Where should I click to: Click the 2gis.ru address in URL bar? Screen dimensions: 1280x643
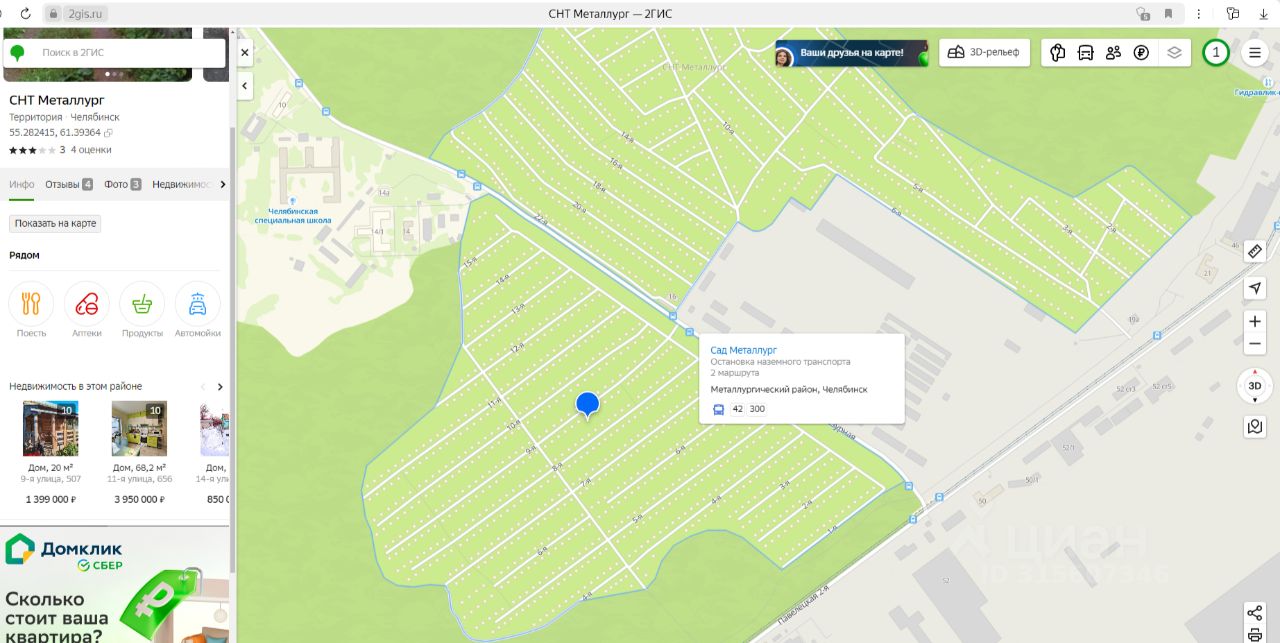(x=86, y=14)
